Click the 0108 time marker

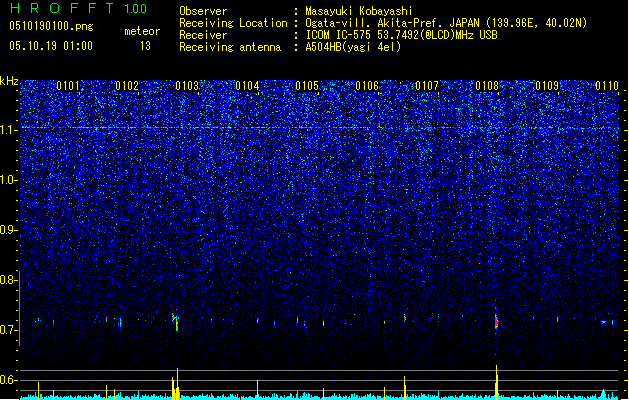coord(487,86)
